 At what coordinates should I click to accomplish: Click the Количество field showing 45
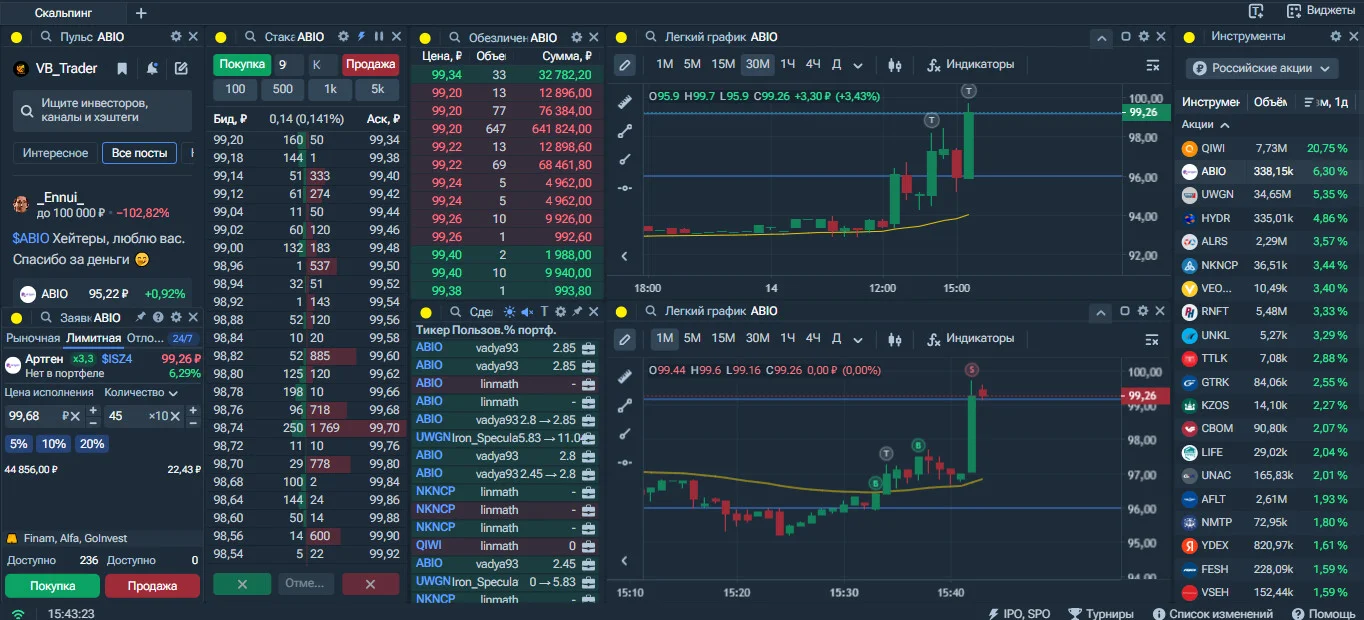(x=144, y=416)
